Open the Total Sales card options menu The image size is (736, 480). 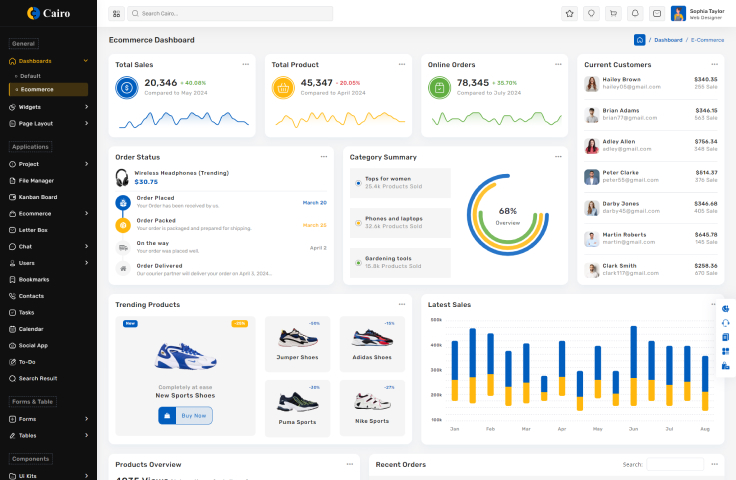tap(245, 64)
